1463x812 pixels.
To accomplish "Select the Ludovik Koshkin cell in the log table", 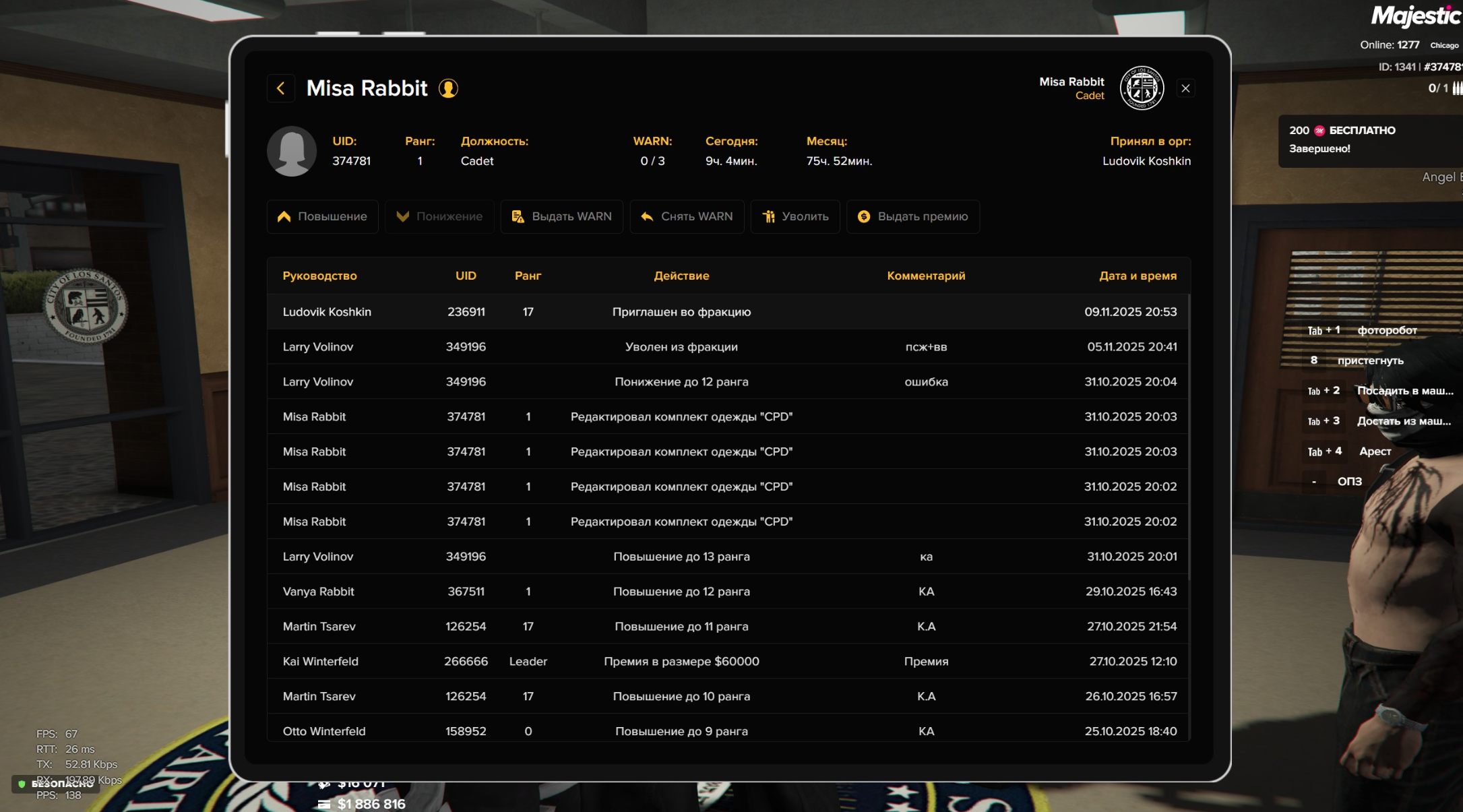I will [x=327, y=312].
